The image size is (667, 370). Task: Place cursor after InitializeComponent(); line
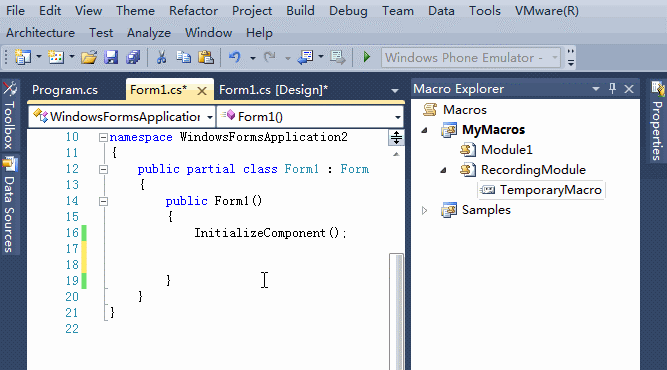click(348, 233)
